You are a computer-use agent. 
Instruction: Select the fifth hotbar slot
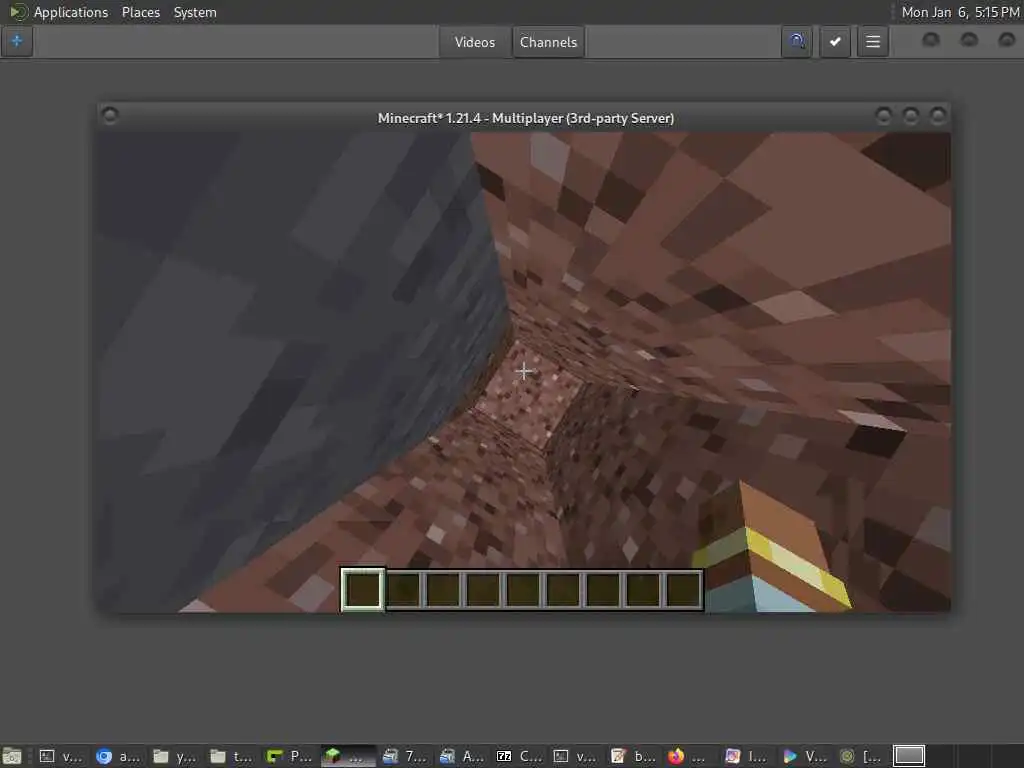point(522,590)
